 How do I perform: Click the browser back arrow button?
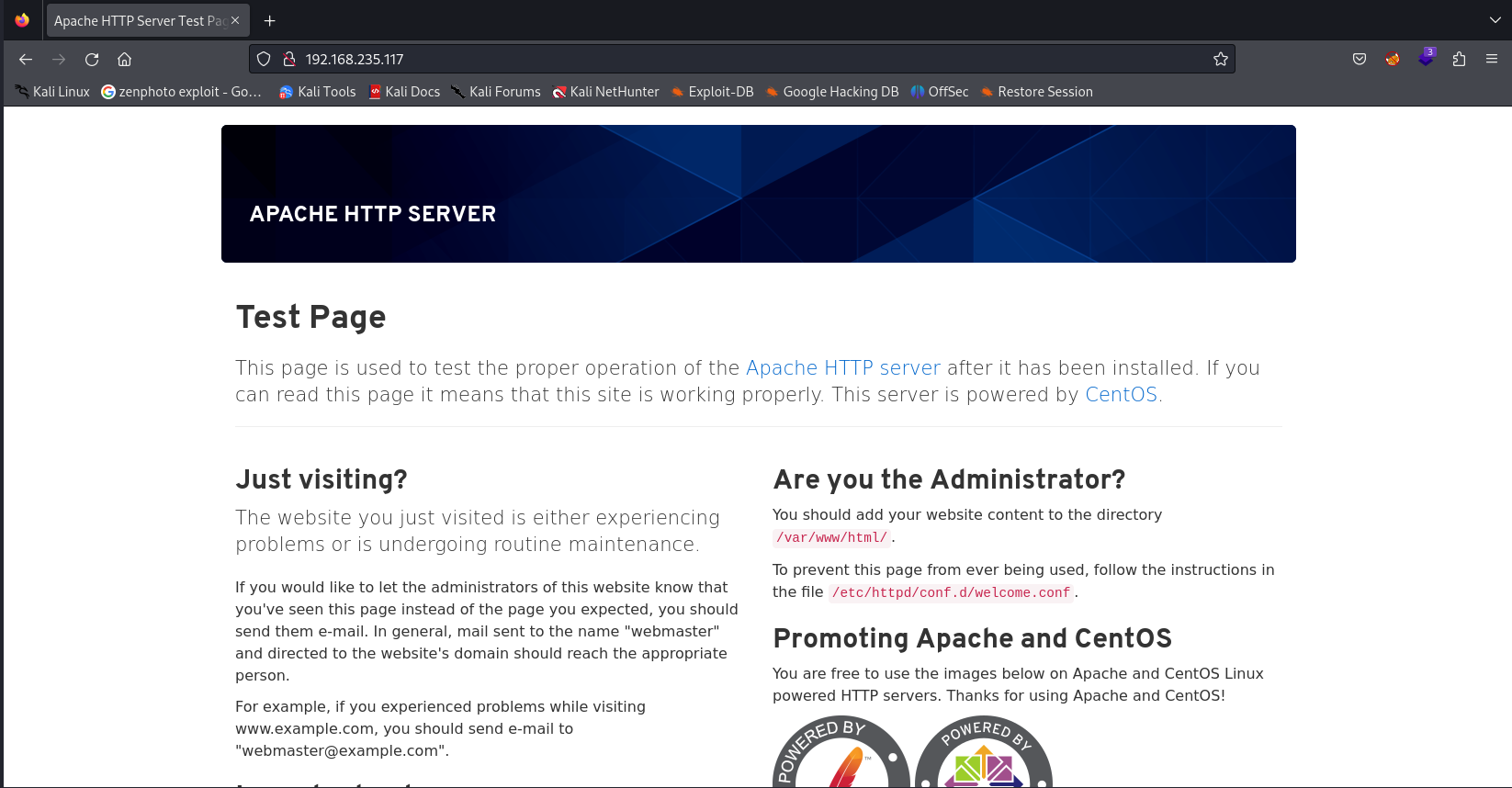(x=26, y=60)
